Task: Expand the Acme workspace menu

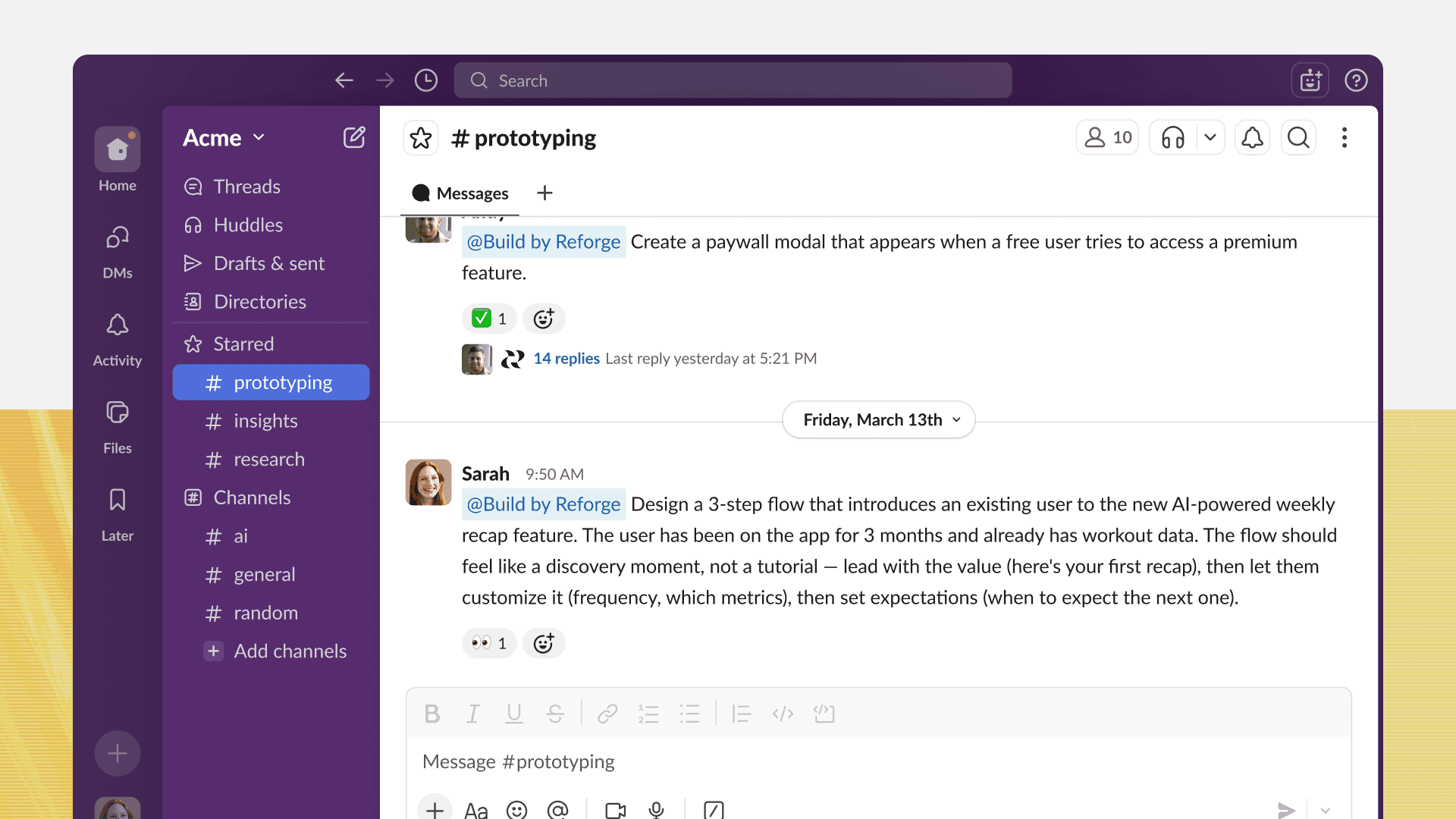Action: point(224,138)
